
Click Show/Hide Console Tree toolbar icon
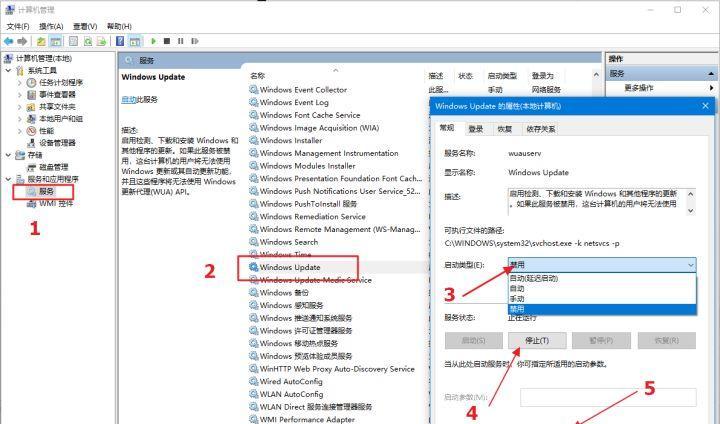[x=56, y=41]
